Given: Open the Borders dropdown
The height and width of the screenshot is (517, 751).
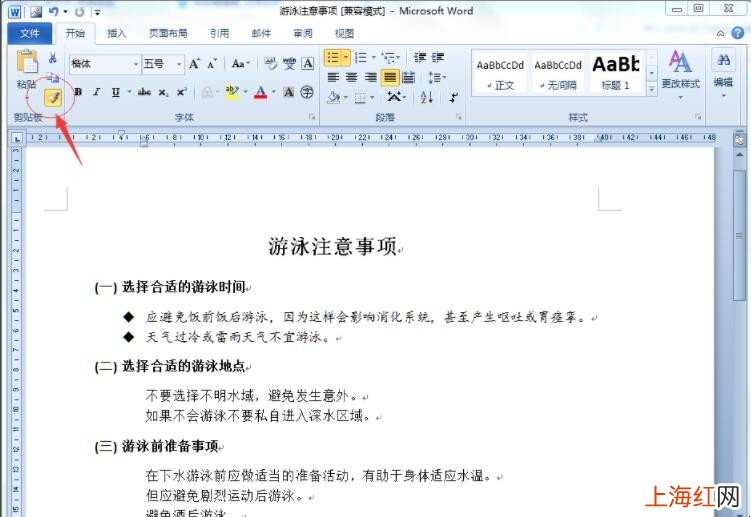Looking at the screenshot, I should click(x=372, y=98).
